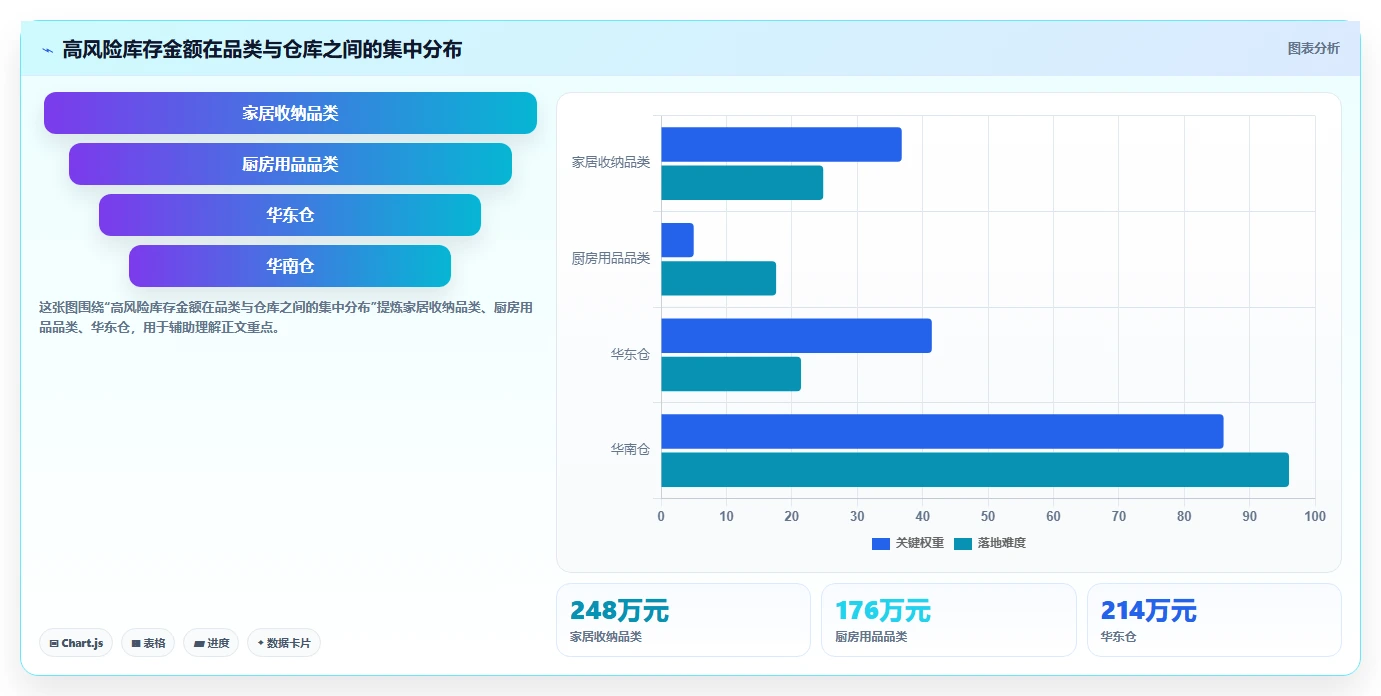
Task: Click the 家居收纳品类 y-axis label
Action: tap(611, 162)
